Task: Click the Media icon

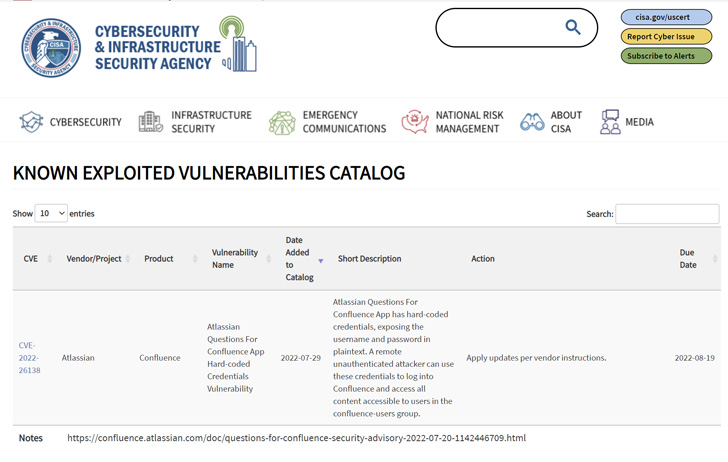Action: click(610, 122)
